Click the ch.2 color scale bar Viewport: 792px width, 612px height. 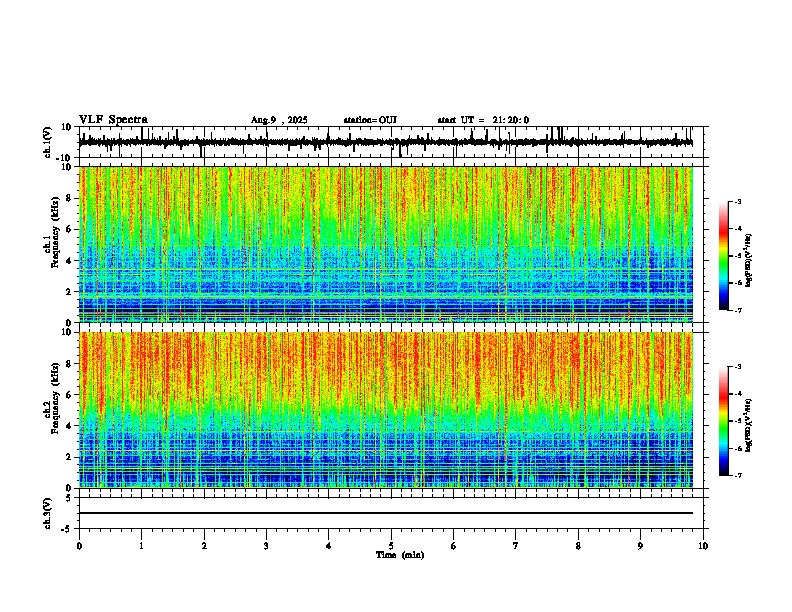tap(724, 421)
